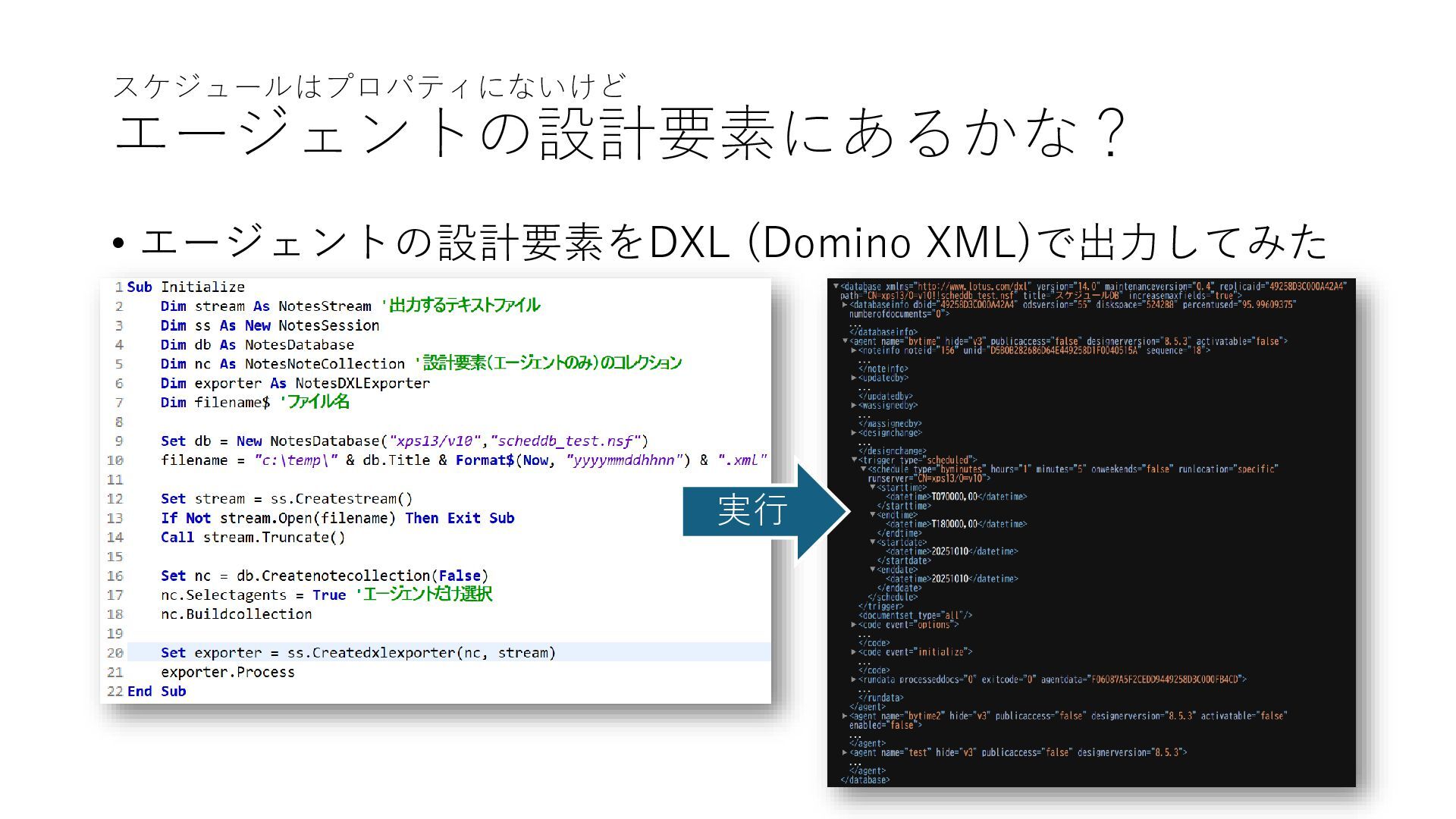Expand the rundata processeddocs node
Viewport: 1456px width, 819px height.
(854, 679)
